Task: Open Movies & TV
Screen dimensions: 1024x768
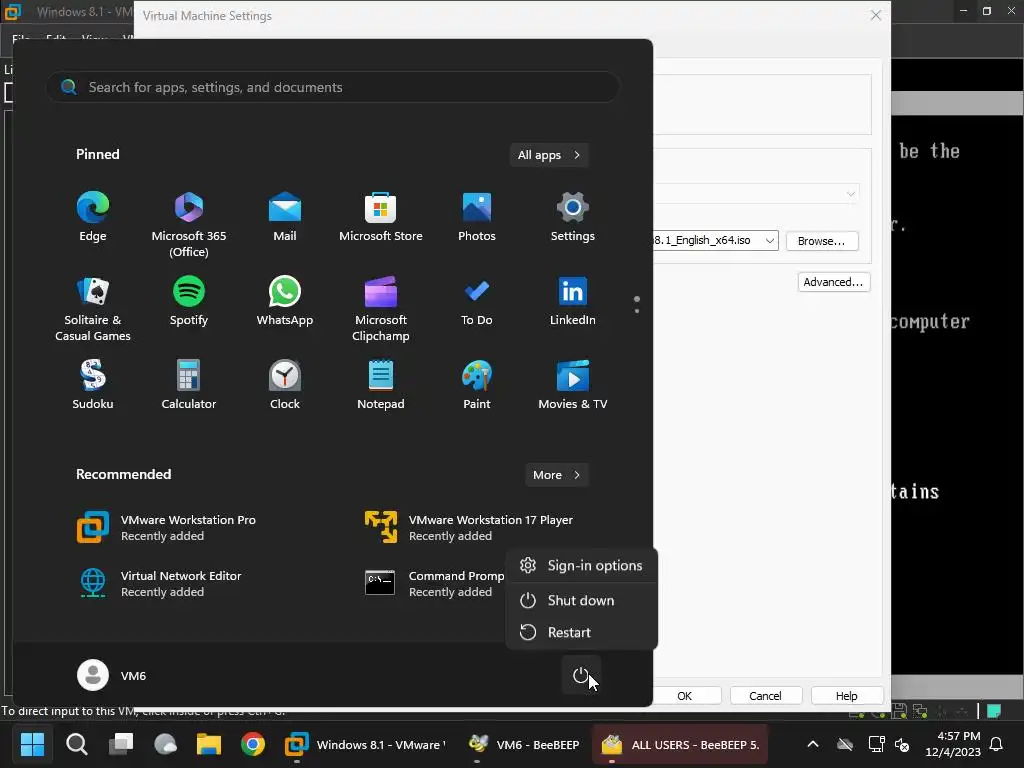Action: coord(573,385)
